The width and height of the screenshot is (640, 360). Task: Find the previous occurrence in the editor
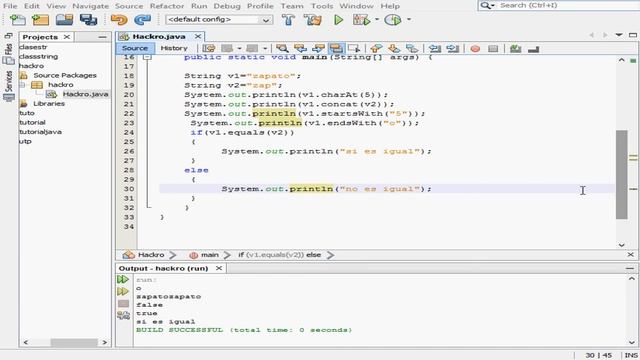click(300, 49)
